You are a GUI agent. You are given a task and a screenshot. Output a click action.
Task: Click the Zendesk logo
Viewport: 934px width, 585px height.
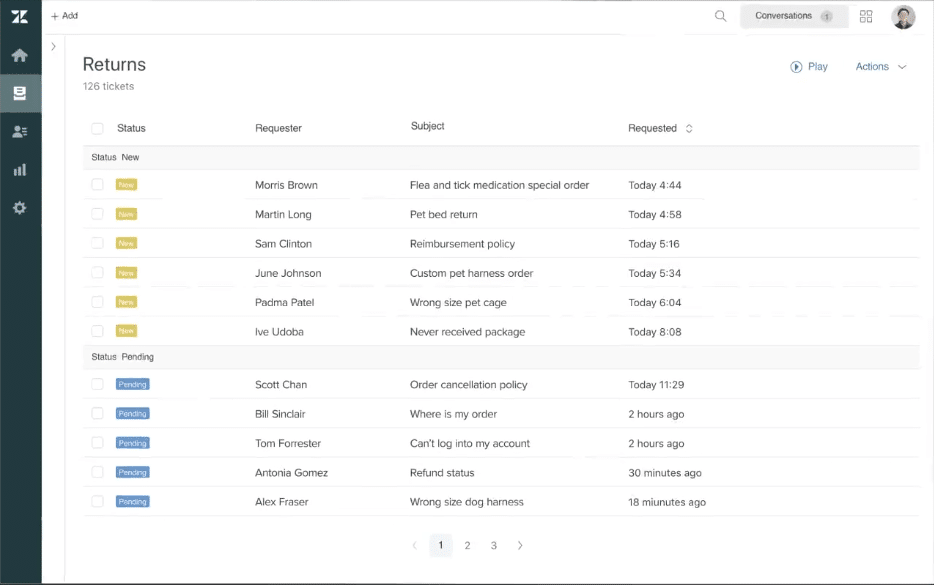[x=20, y=15]
